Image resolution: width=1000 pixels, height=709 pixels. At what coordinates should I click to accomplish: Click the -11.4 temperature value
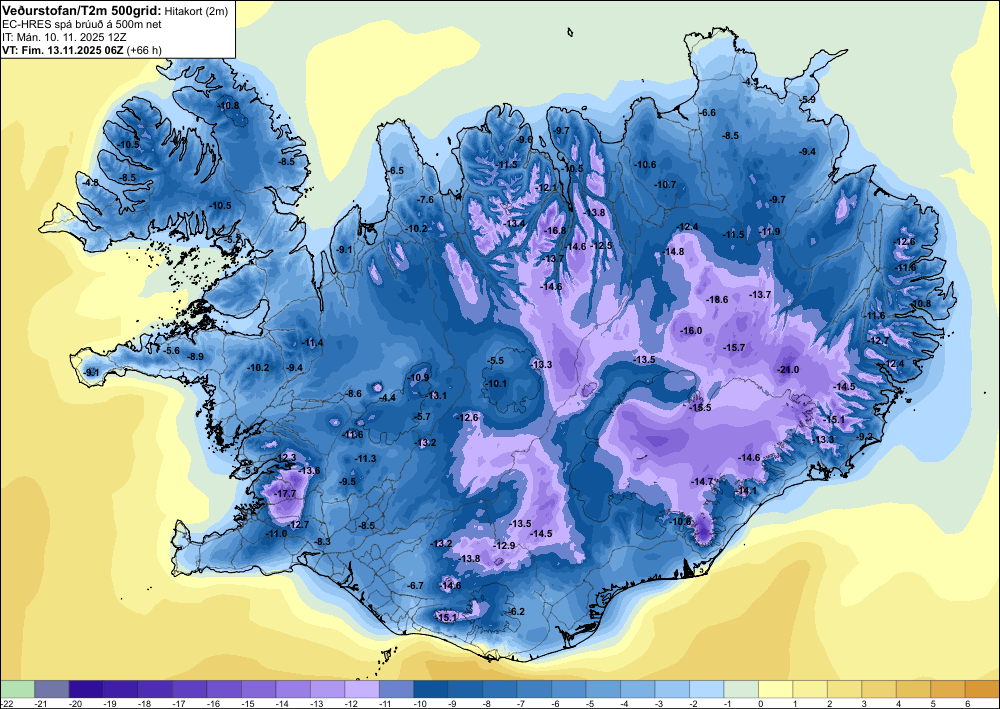[x=312, y=342]
